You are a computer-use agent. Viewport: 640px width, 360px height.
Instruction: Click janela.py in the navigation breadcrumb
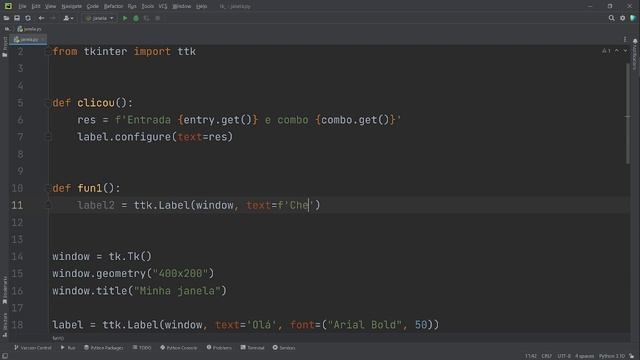(x=29, y=29)
